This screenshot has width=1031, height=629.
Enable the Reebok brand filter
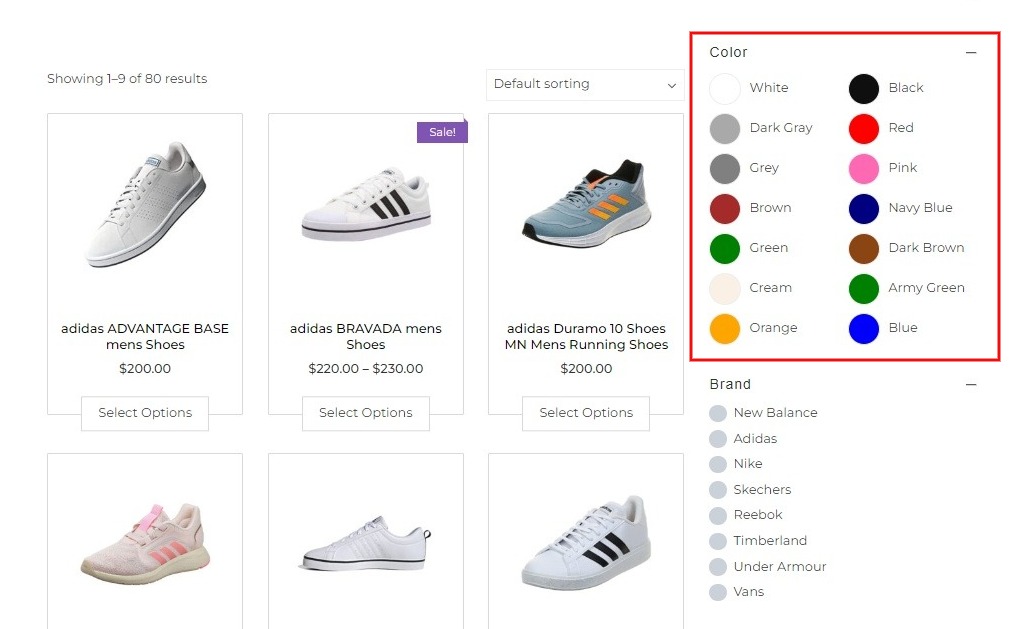coord(717,515)
